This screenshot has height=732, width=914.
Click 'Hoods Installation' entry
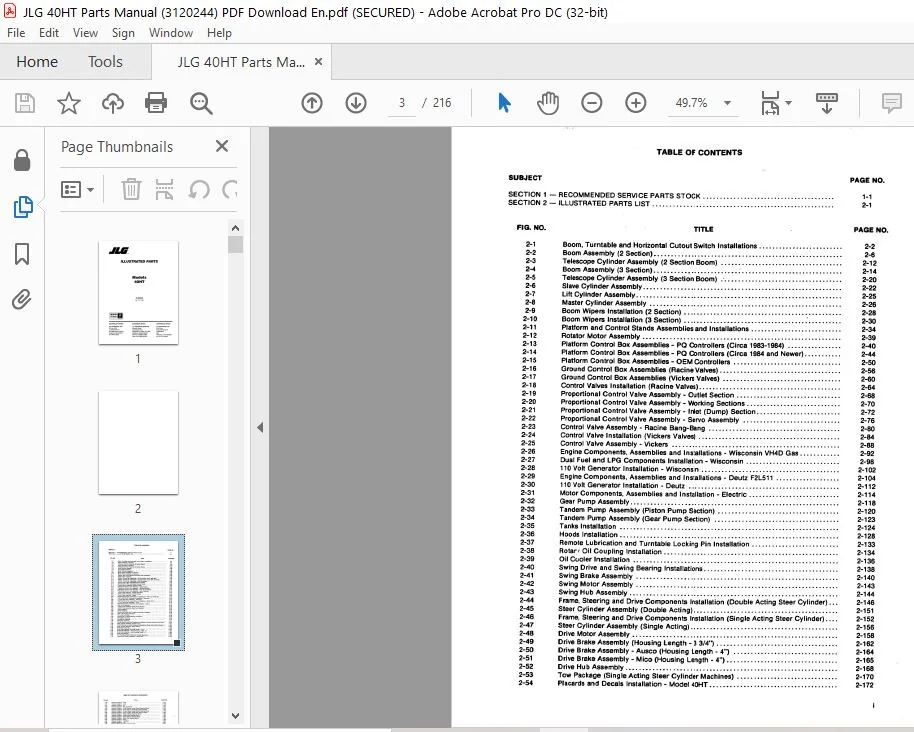click(x=588, y=534)
